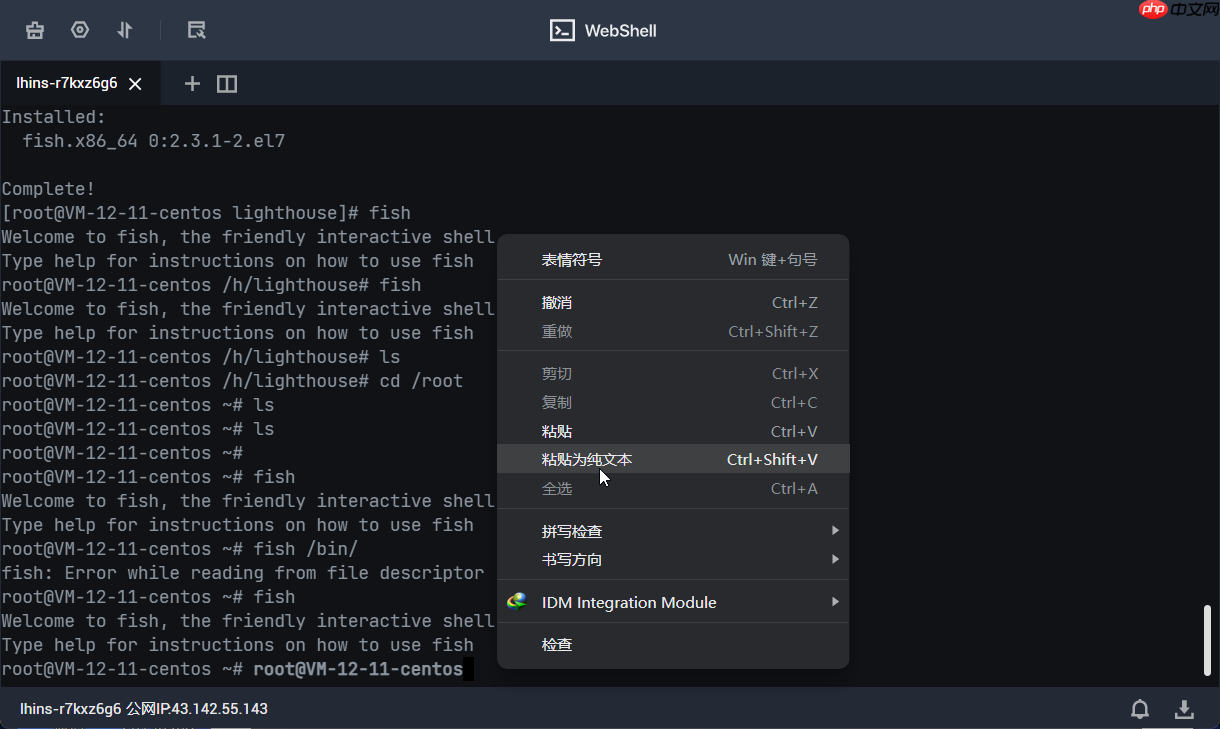Switch to the lhins-r7kxz6g6 terminal tab

[x=66, y=84]
